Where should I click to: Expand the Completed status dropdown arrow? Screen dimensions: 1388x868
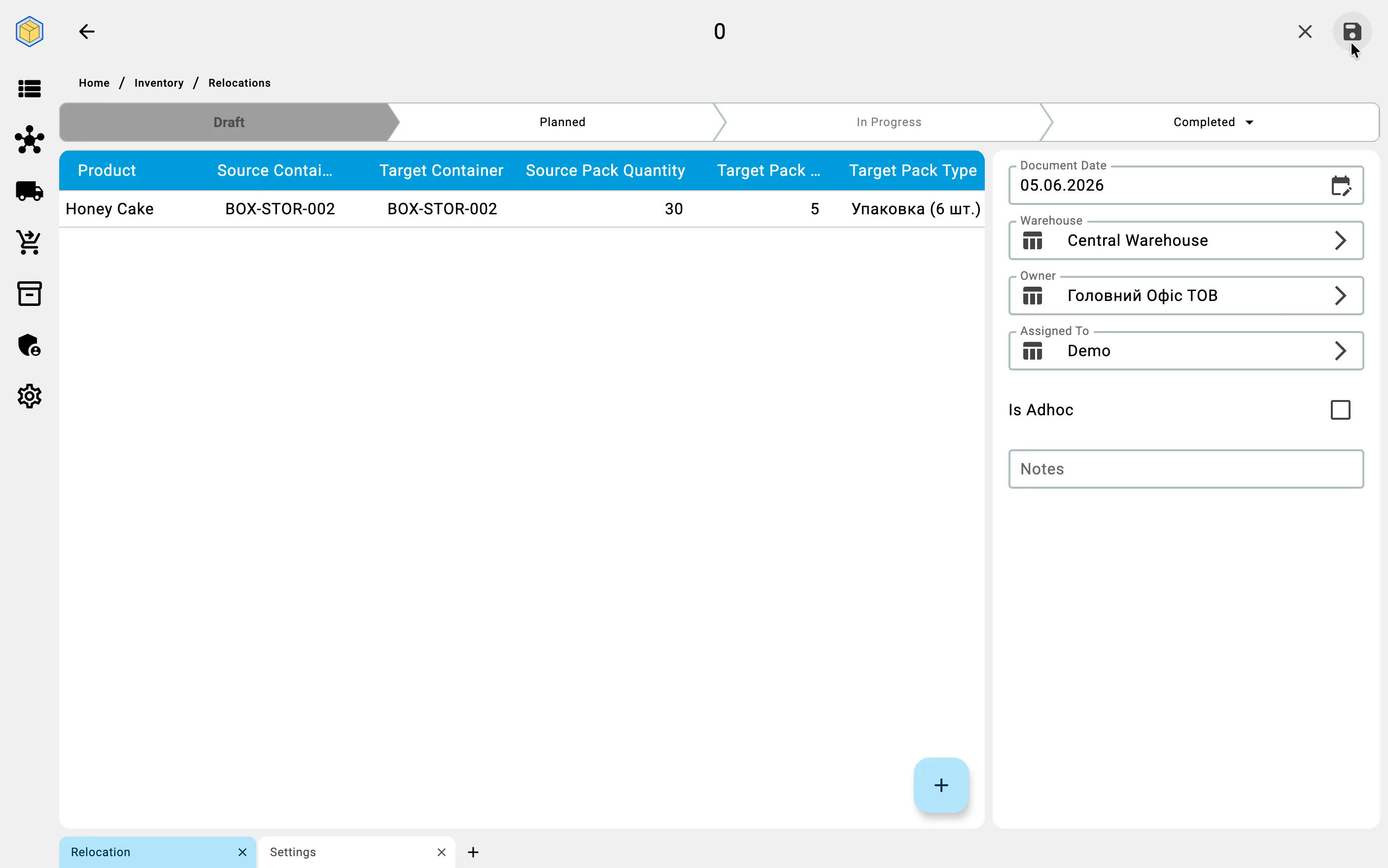coord(1249,122)
